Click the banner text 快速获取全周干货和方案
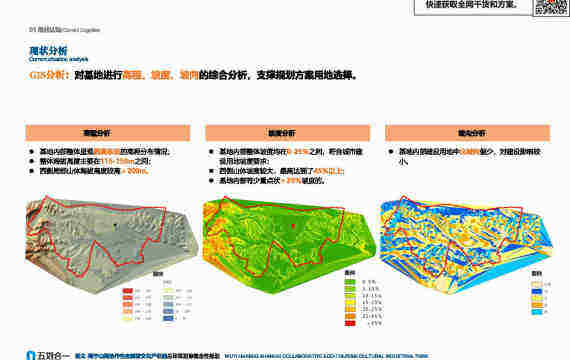 471,5
